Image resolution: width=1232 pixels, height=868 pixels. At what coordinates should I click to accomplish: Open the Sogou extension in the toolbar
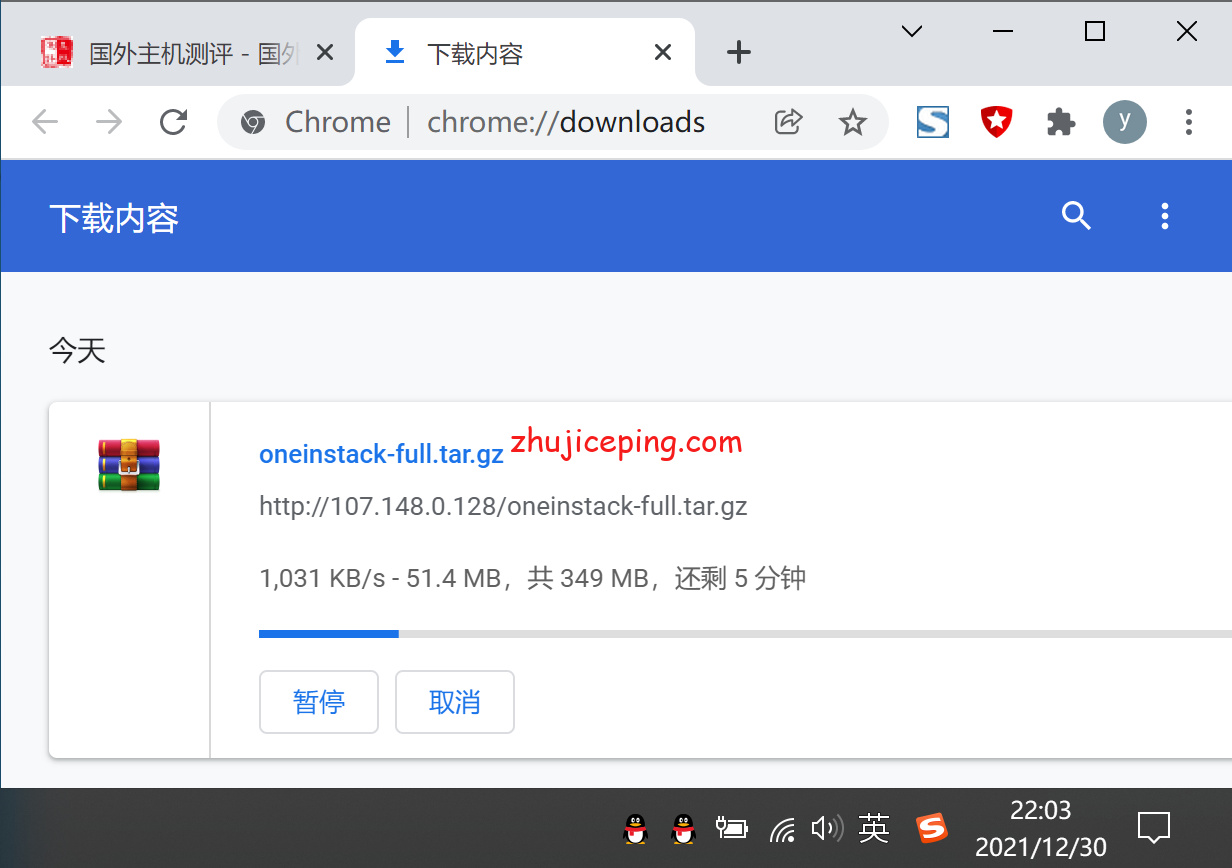point(932,121)
